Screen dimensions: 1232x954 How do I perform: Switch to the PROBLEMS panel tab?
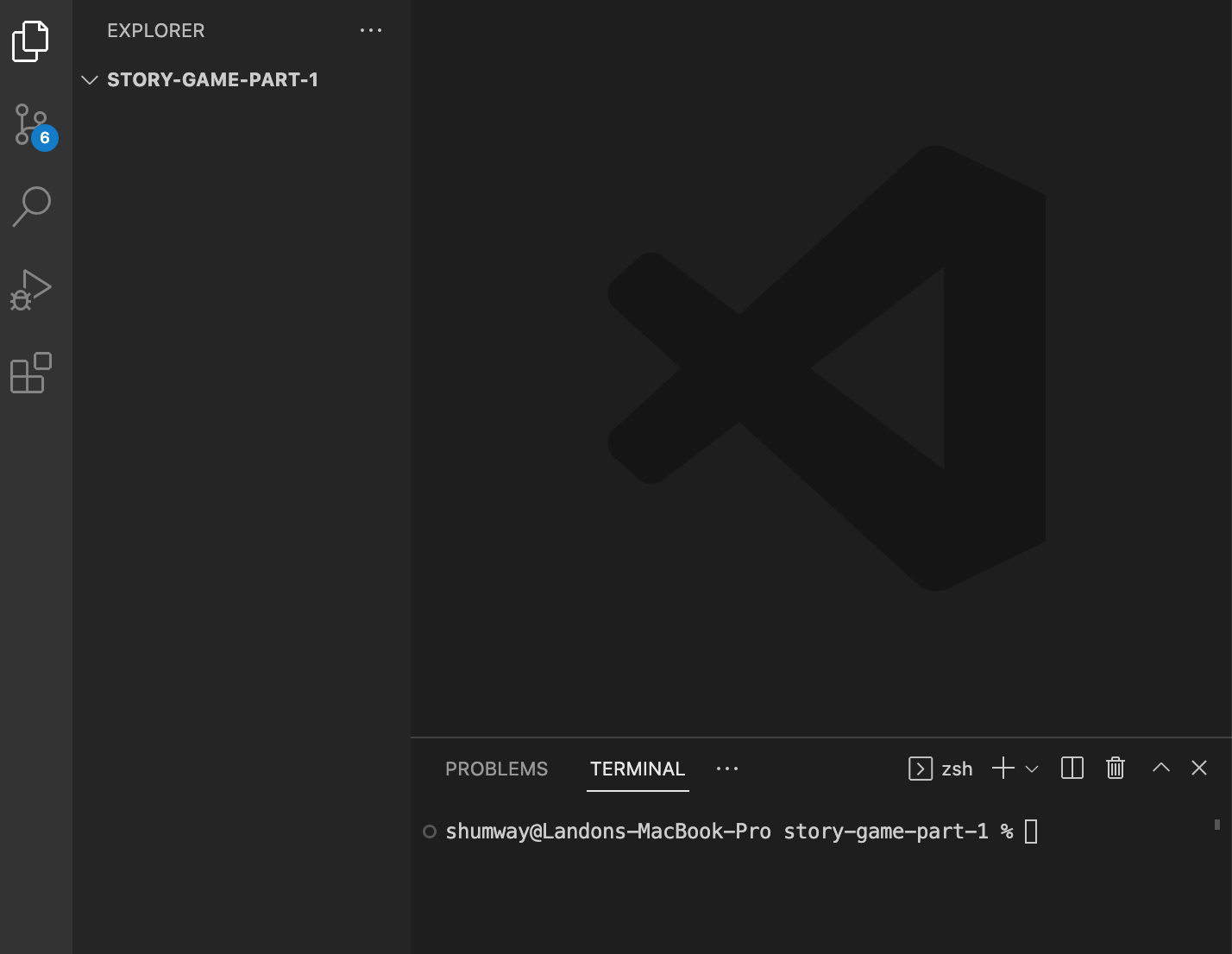pos(496,769)
